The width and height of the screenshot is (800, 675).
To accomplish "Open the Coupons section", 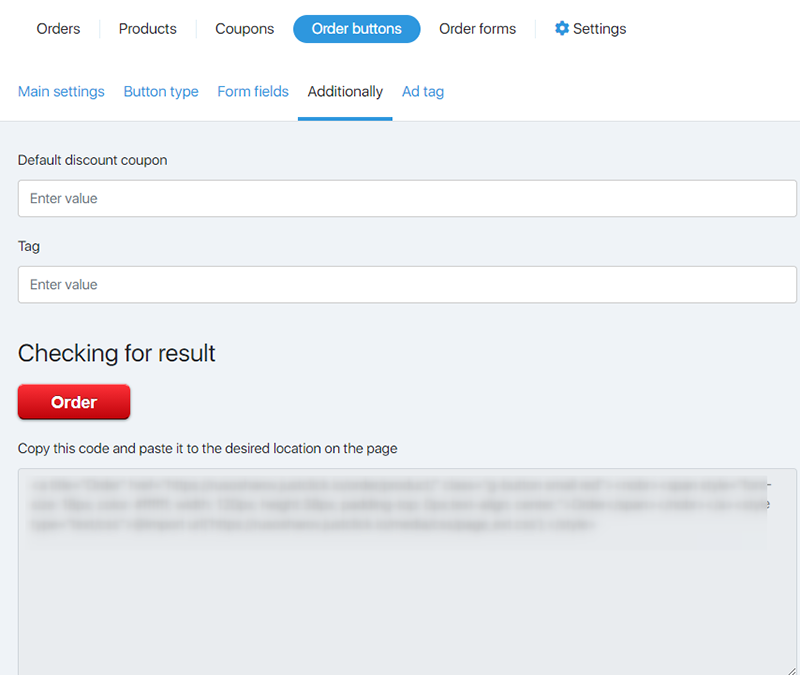I will click(x=244, y=29).
